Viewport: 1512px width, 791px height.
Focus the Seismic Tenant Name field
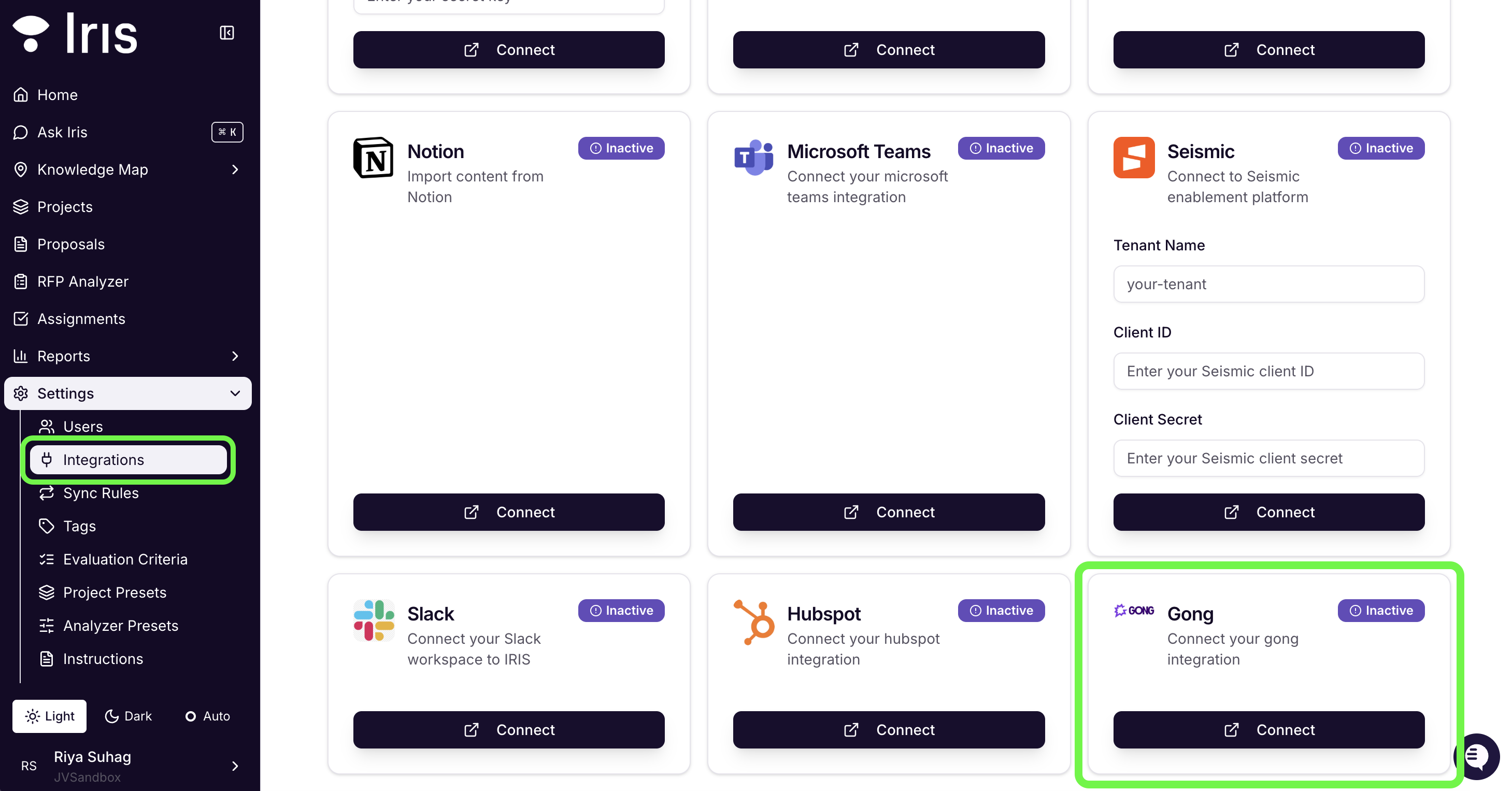(1268, 284)
